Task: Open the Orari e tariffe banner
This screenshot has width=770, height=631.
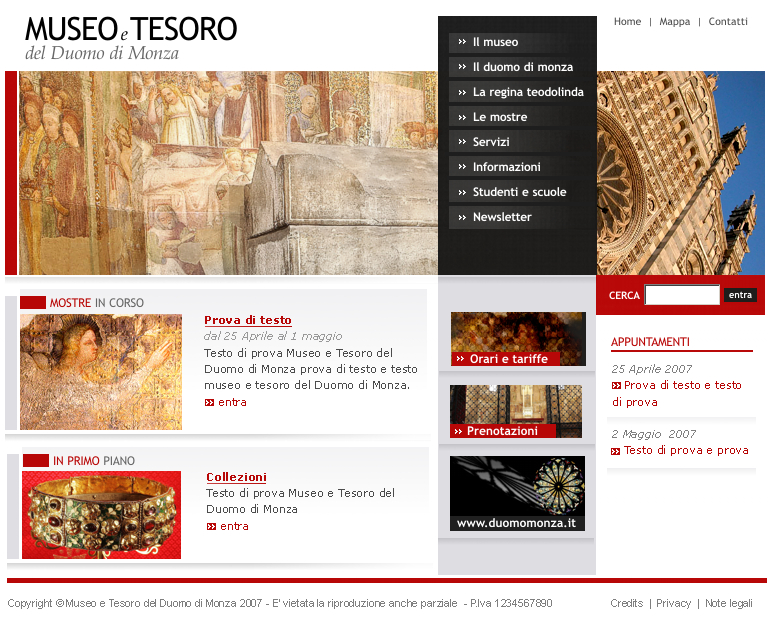Action: [518, 339]
